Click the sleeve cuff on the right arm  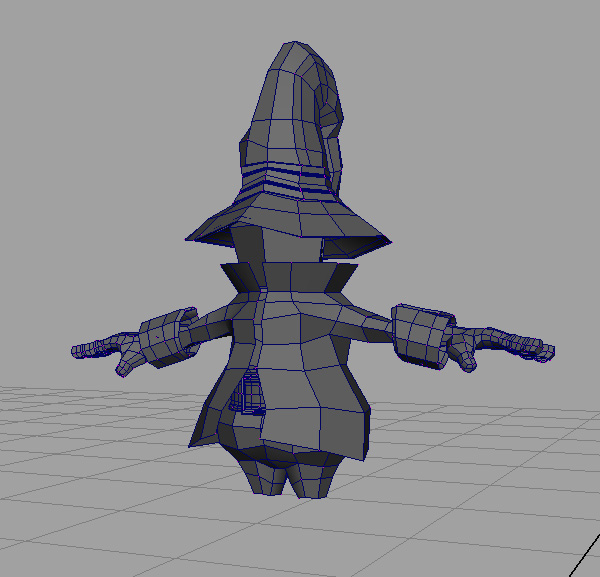click(x=422, y=336)
